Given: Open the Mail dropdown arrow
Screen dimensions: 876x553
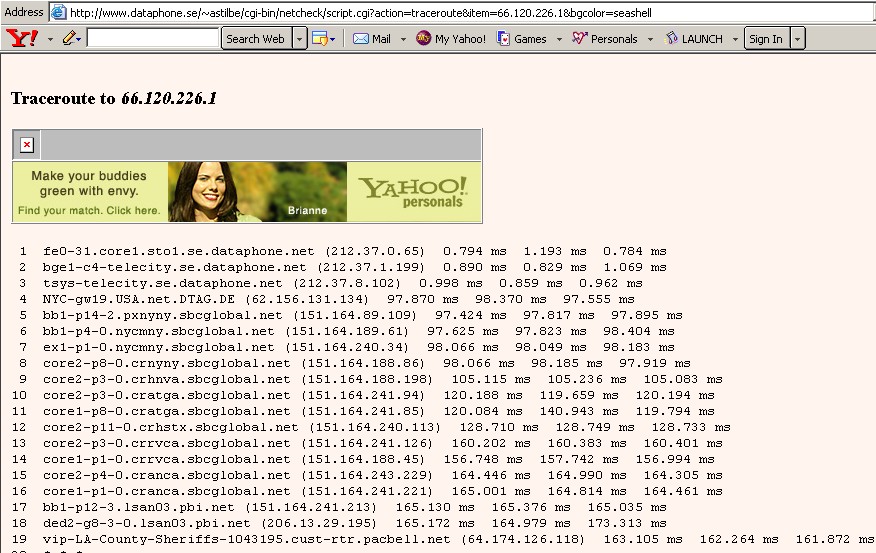Looking at the screenshot, I should click(403, 39).
